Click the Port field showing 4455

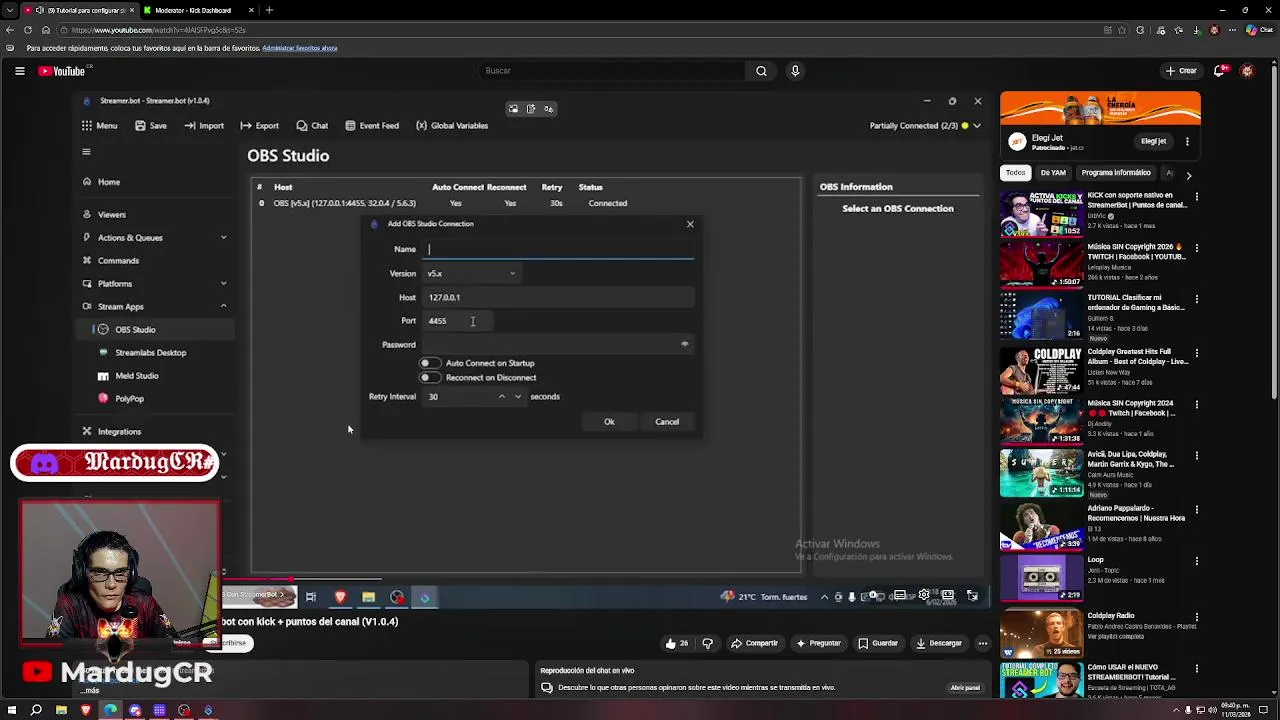pos(457,321)
